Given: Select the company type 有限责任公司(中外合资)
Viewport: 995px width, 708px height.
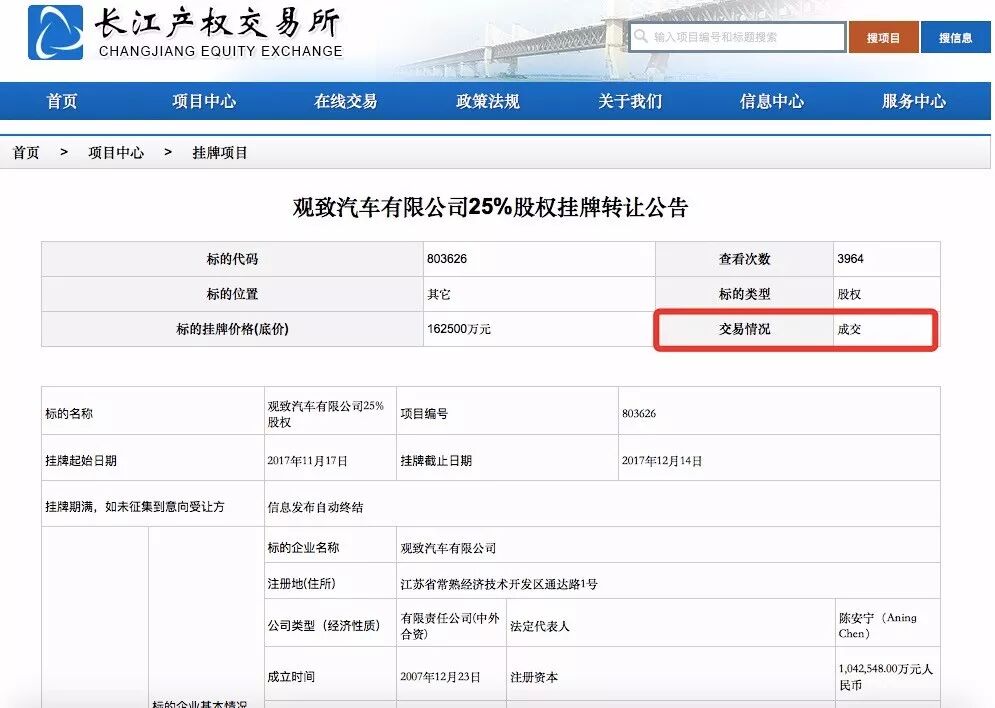Looking at the screenshot, I should [450, 626].
